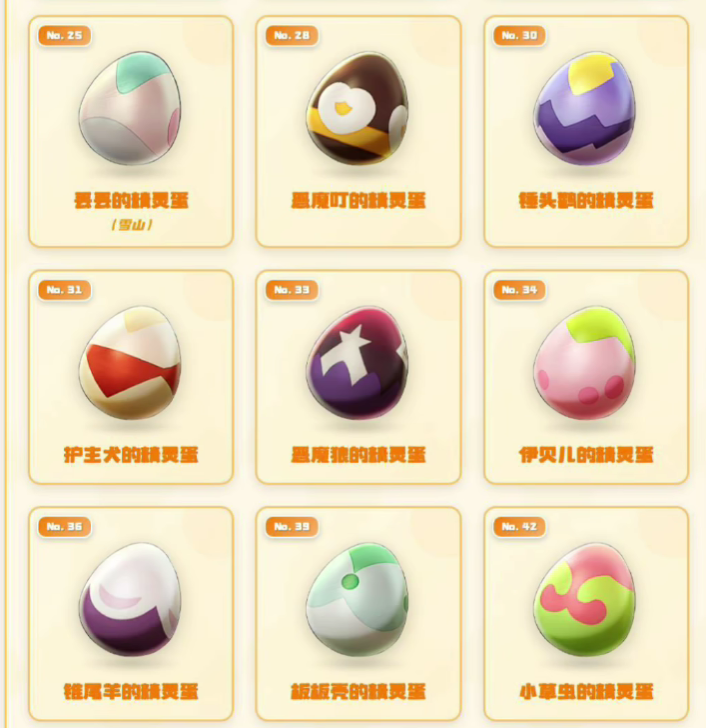Click the 伊贝儿的精灵蛋 name label

click(x=586, y=455)
